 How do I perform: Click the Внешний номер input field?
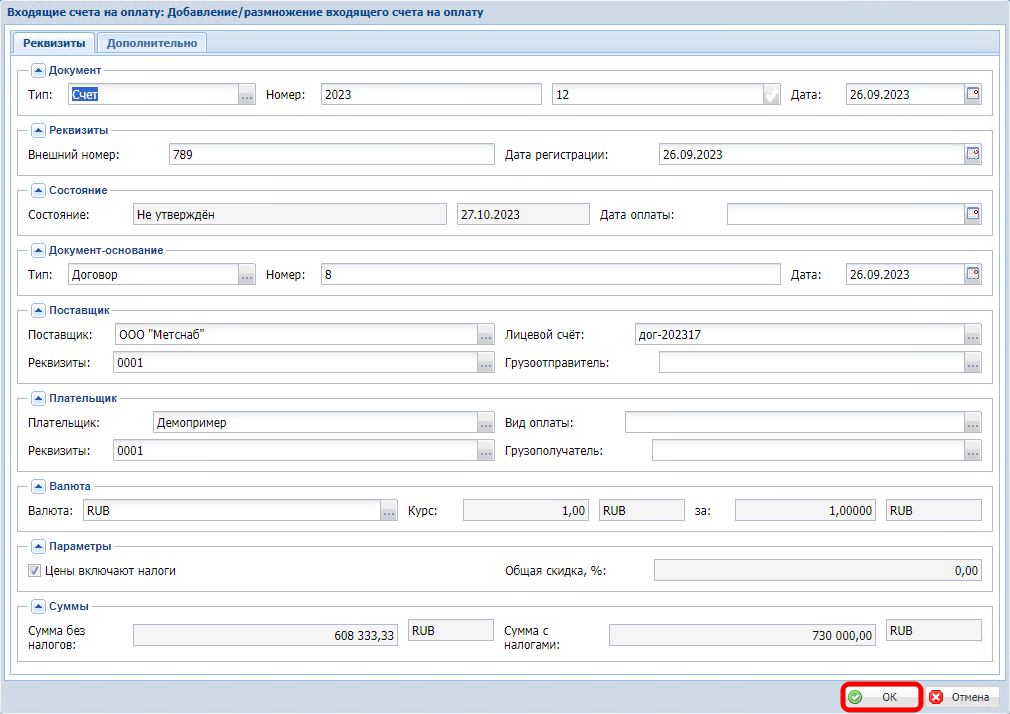pyautogui.click(x=331, y=155)
